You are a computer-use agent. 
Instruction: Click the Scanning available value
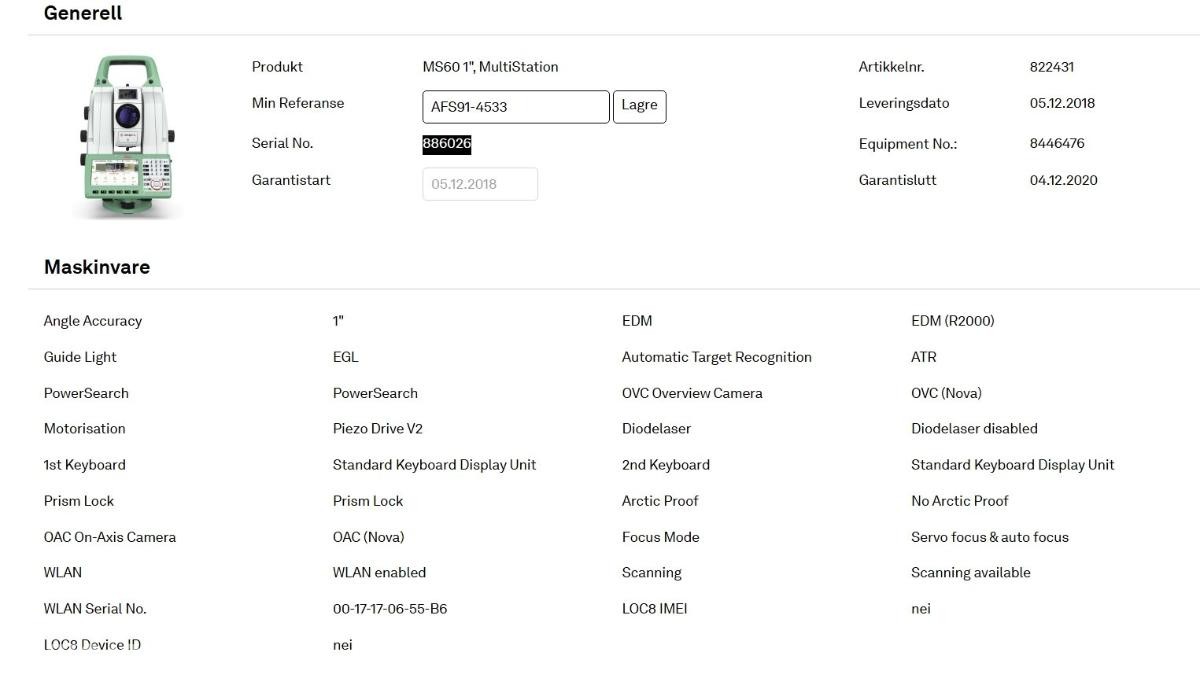971,573
